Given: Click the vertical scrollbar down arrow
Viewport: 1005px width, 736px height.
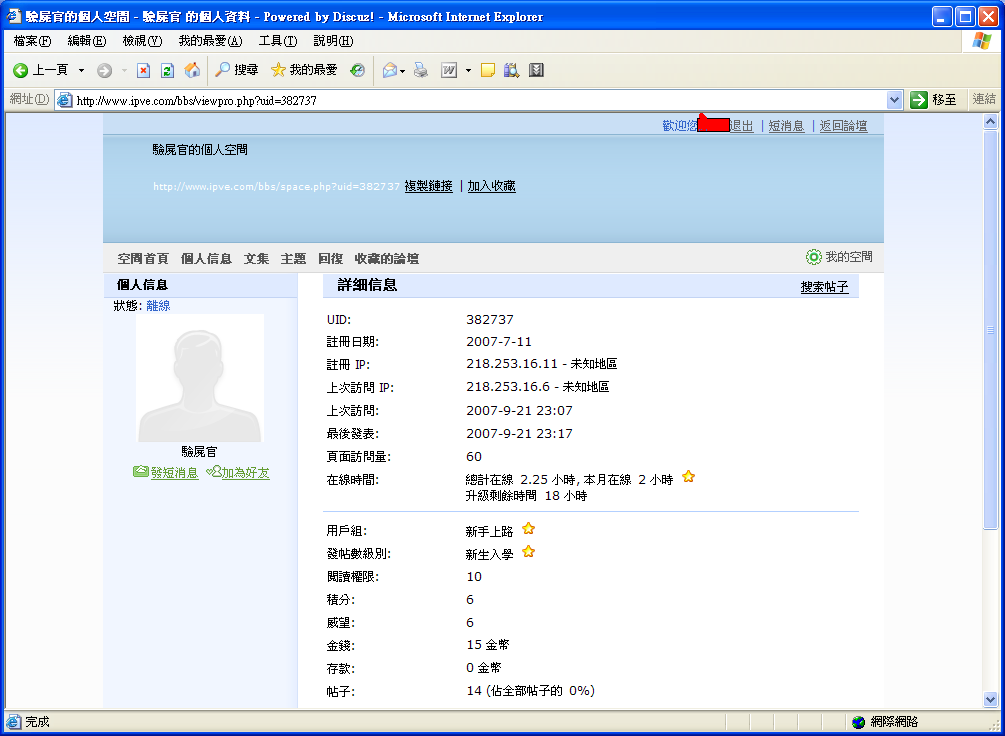Looking at the screenshot, I should [x=991, y=700].
